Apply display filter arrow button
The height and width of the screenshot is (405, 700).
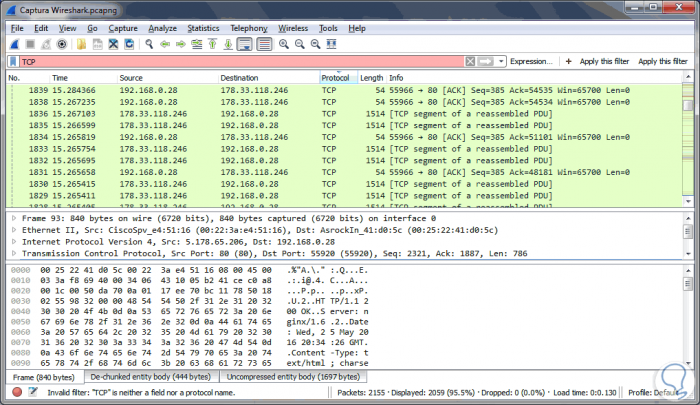tap(486, 62)
